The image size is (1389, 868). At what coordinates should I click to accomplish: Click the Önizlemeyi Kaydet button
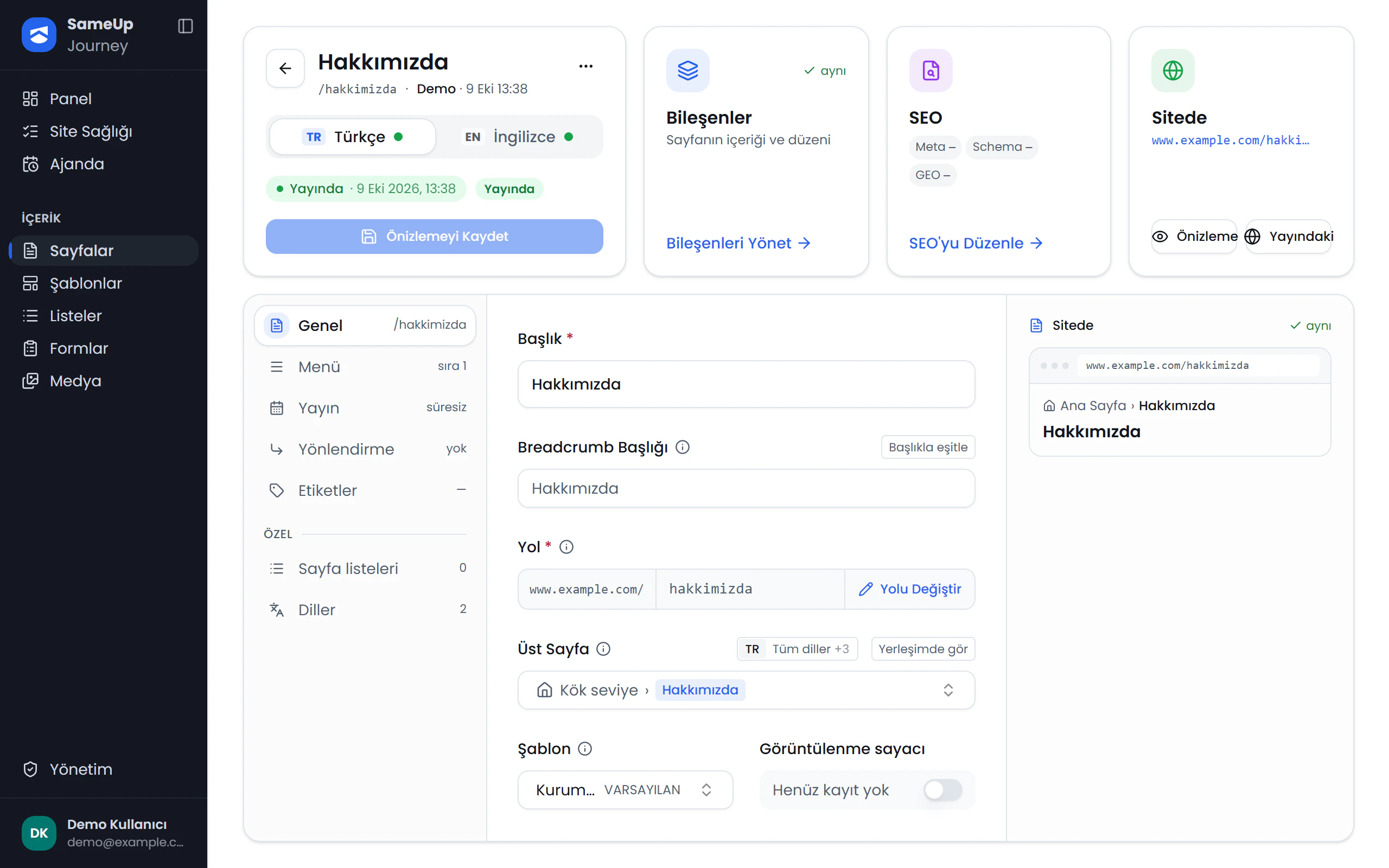tap(434, 237)
